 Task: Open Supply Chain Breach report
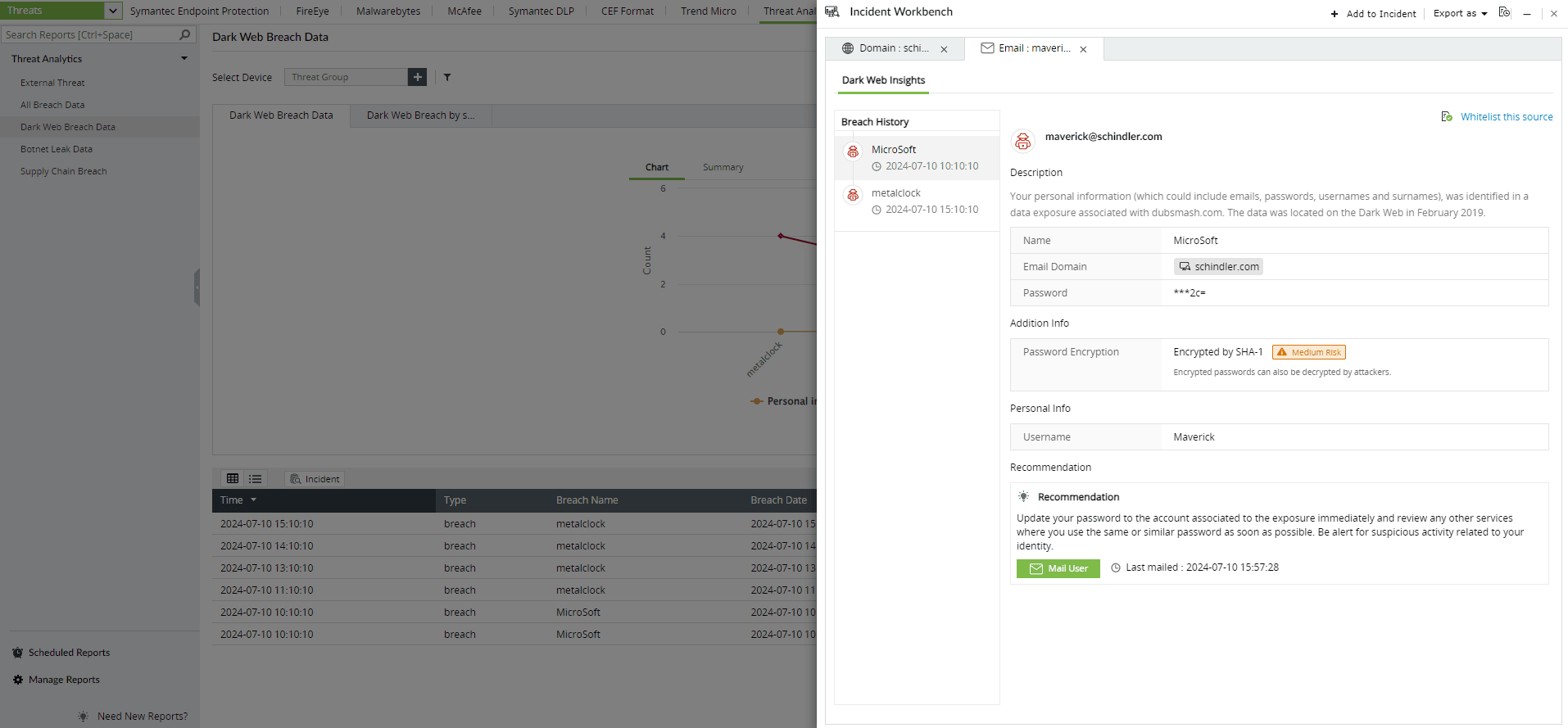pos(64,171)
